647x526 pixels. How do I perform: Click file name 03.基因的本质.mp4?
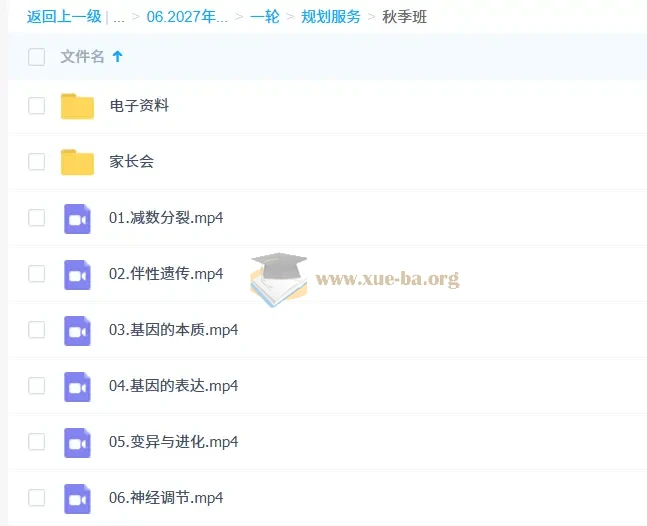173,330
